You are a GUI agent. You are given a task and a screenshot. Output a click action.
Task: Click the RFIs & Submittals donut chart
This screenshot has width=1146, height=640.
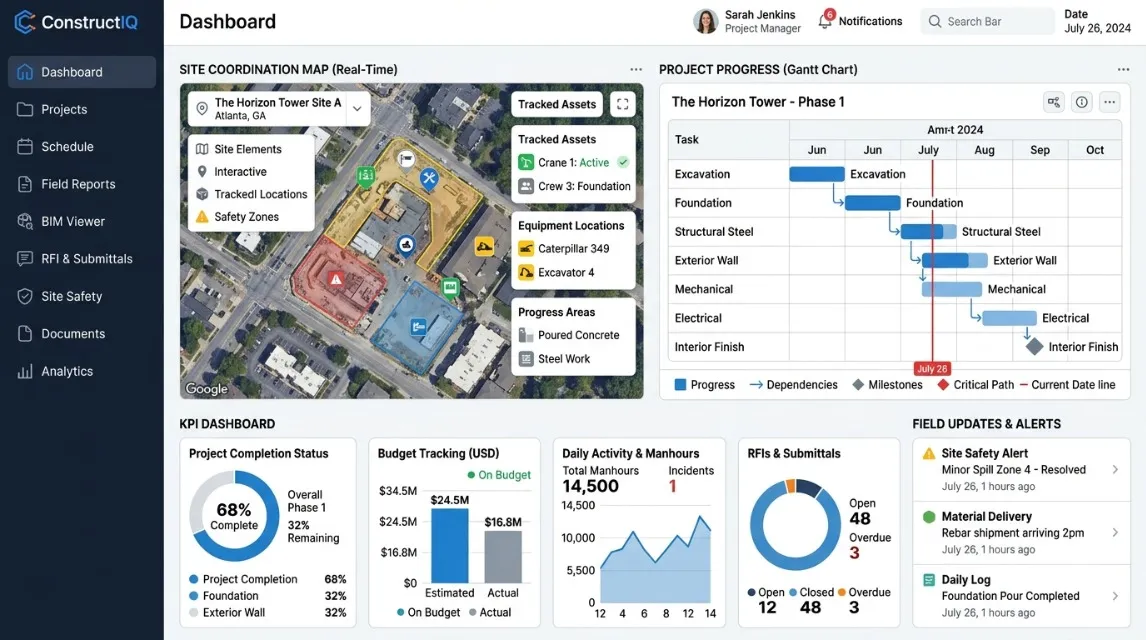[795, 525]
